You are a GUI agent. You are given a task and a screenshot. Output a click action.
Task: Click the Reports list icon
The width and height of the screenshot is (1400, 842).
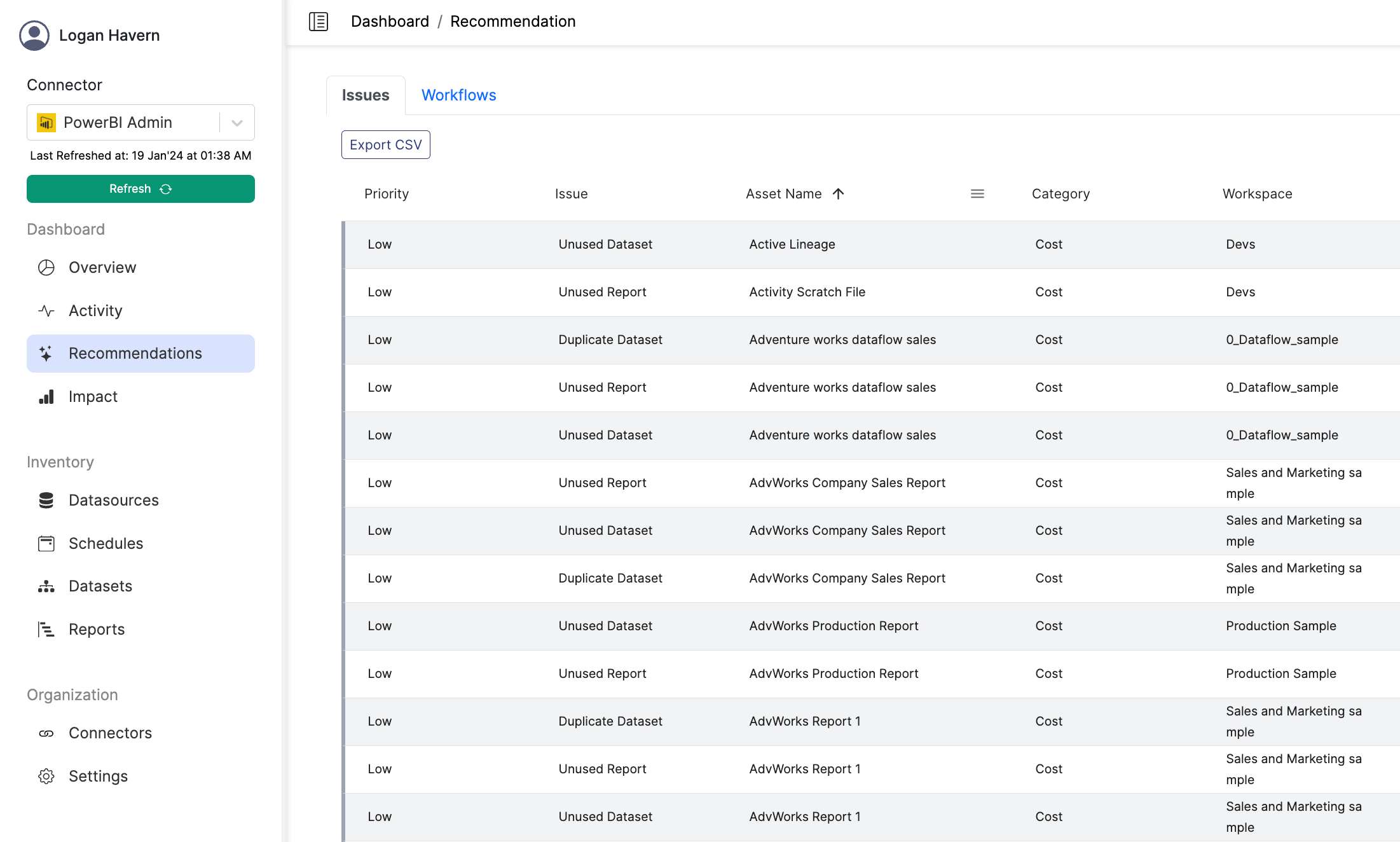46,630
